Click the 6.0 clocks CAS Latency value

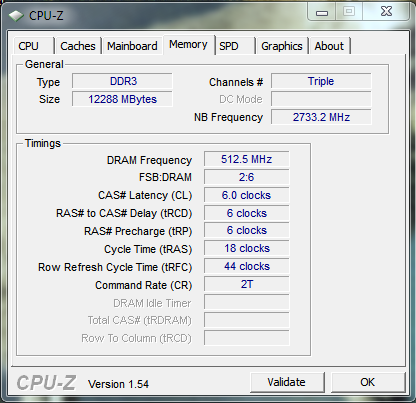pos(247,195)
